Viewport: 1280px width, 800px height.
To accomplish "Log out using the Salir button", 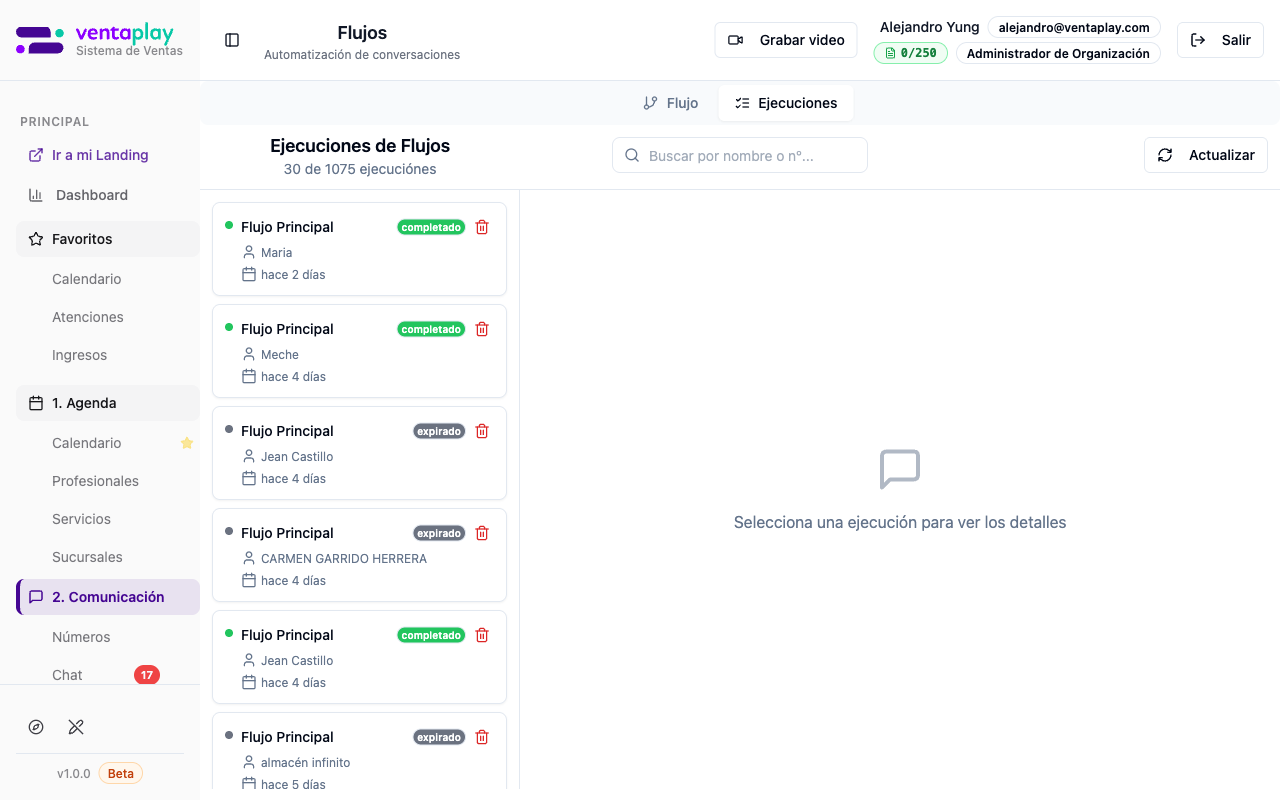I will pos(1220,40).
